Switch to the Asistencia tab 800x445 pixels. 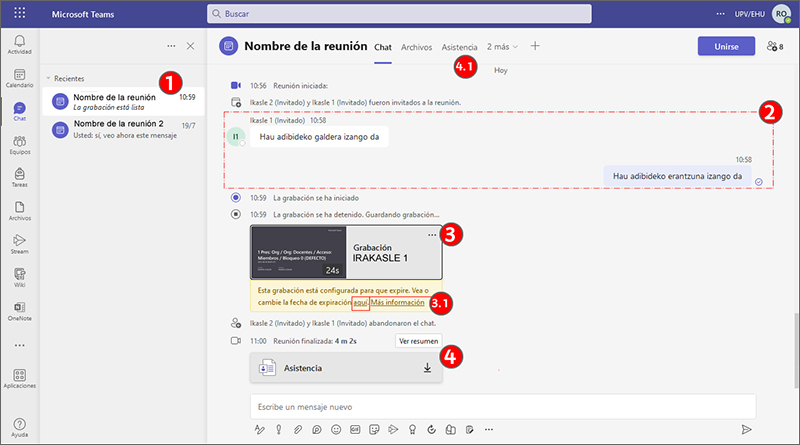459,47
